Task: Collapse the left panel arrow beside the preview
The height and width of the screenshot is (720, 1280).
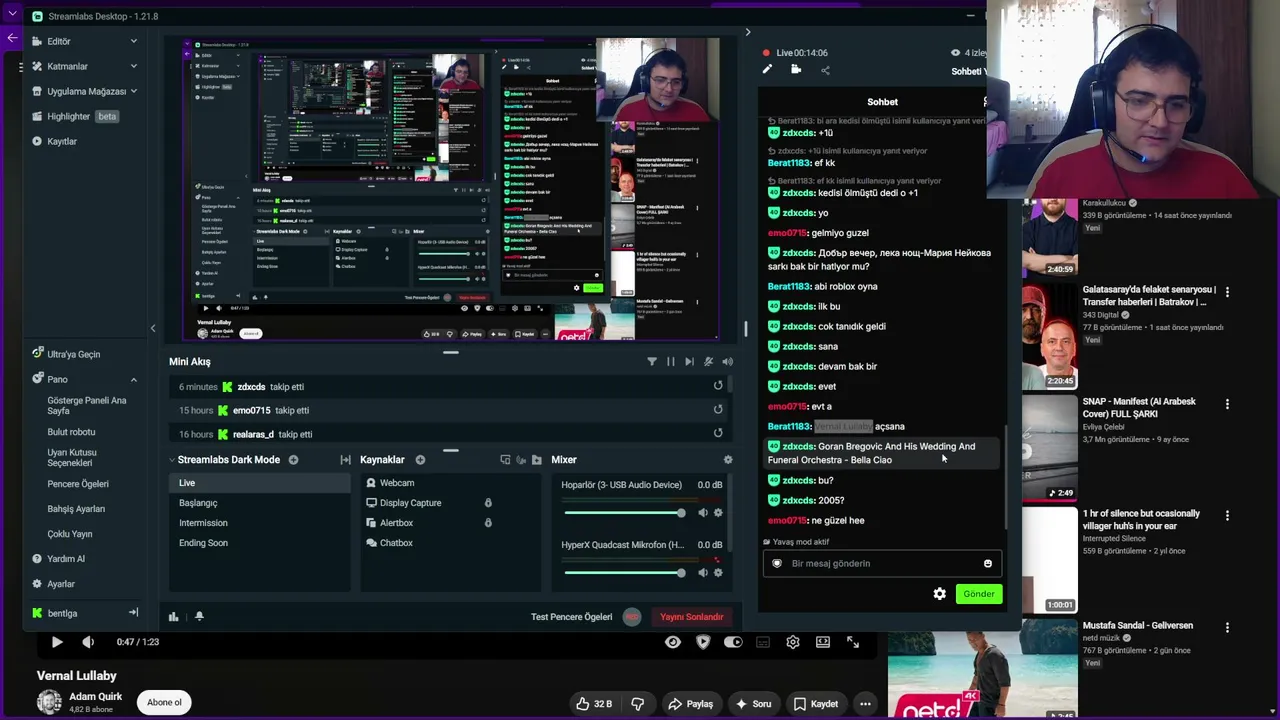Action: tap(153, 328)
